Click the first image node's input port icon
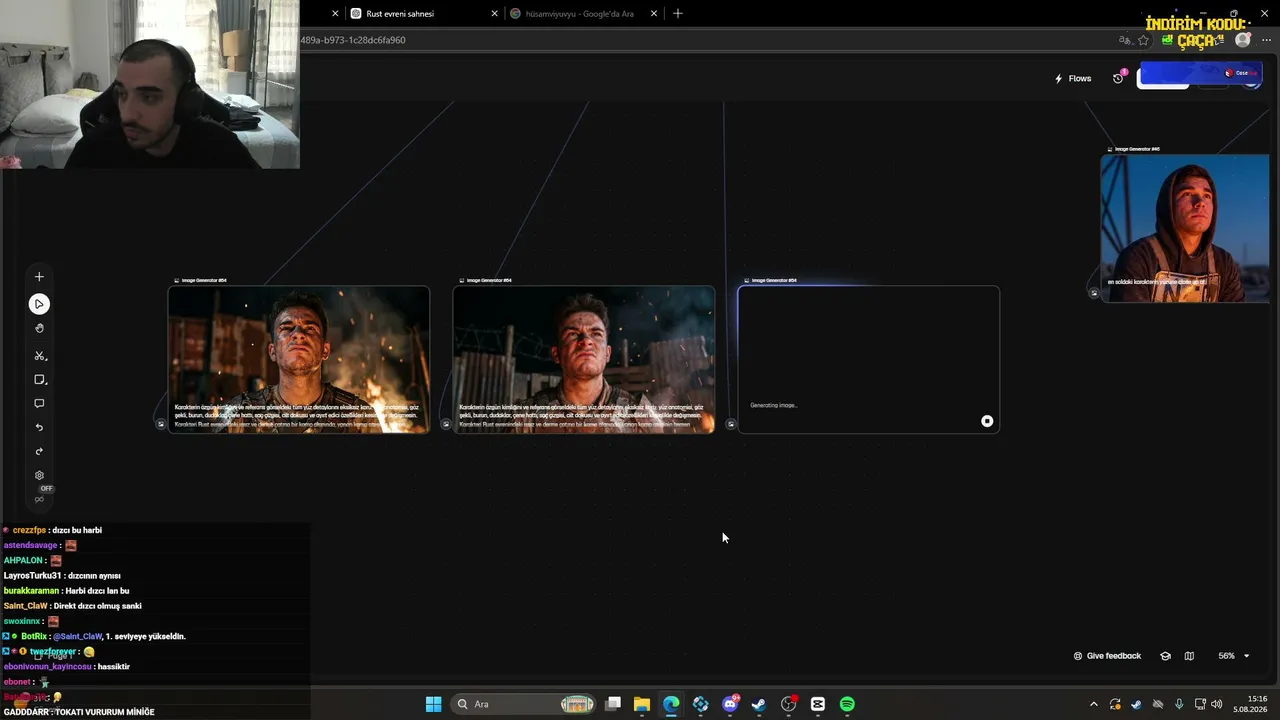The height and width of the screenshot is (720, 1280). pos(161,424)
